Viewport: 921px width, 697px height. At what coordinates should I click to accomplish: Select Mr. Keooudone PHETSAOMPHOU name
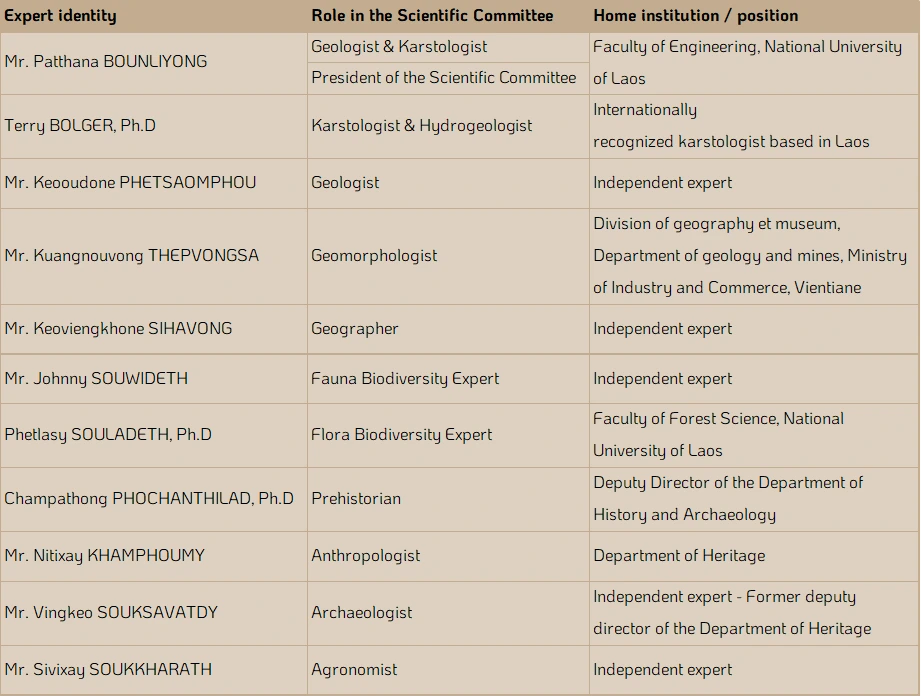130,183
